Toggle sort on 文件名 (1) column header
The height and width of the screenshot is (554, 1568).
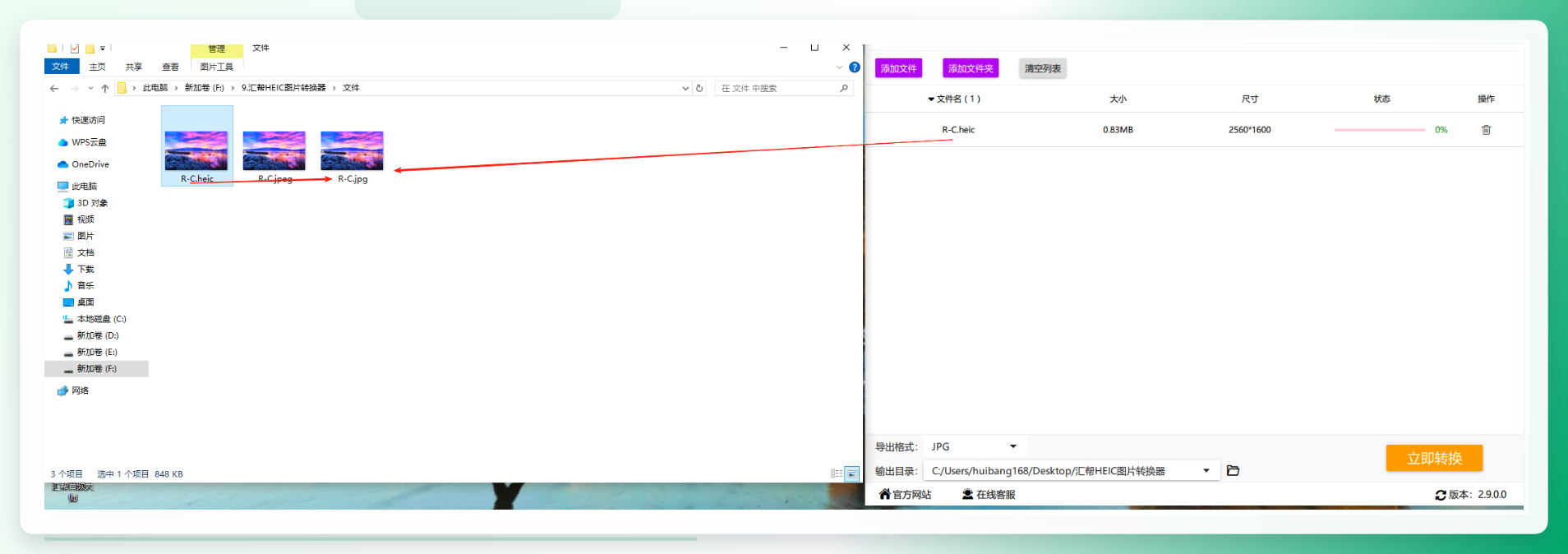(954, 99)
